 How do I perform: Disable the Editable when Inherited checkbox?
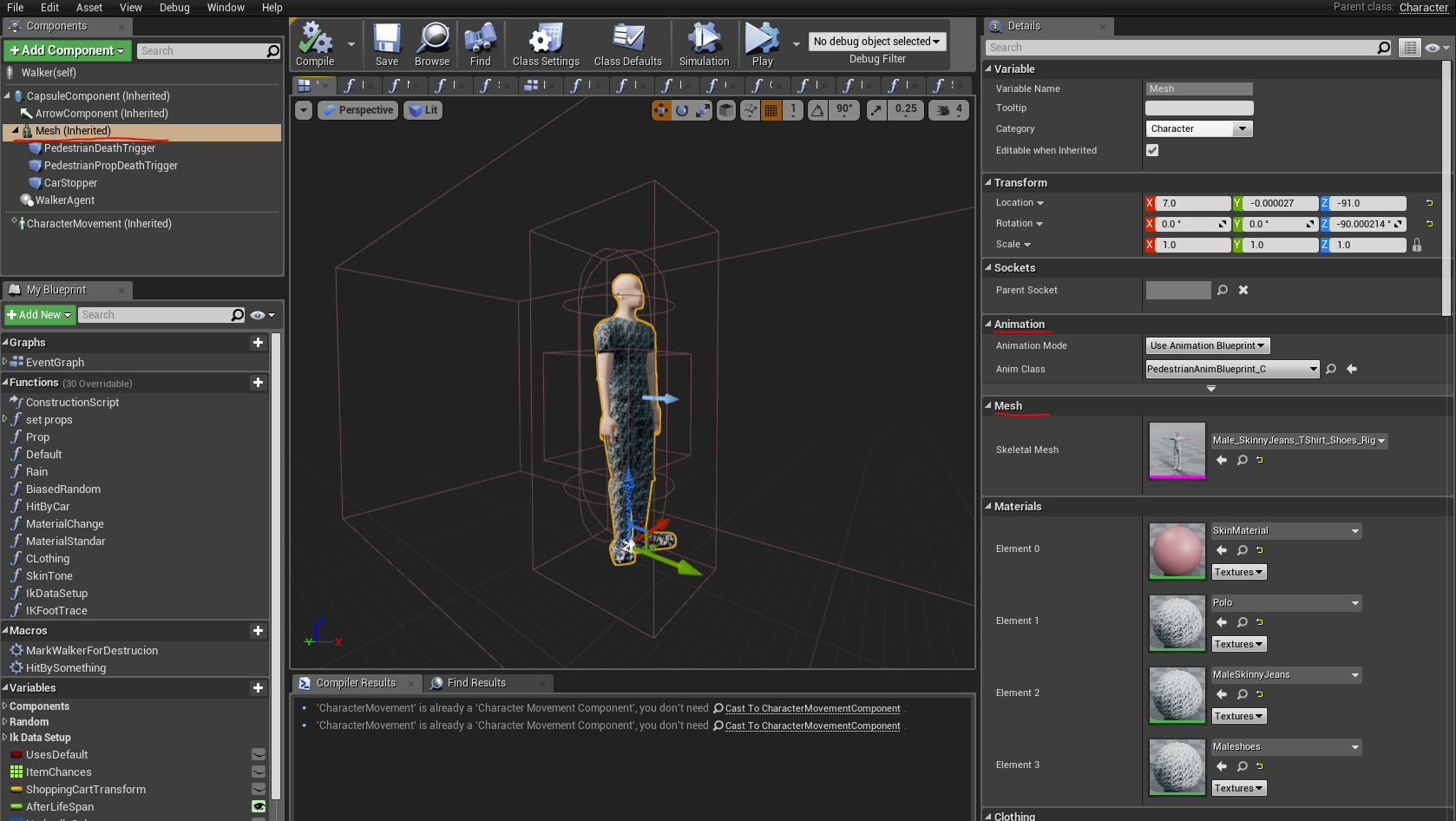coord(1152,150)
